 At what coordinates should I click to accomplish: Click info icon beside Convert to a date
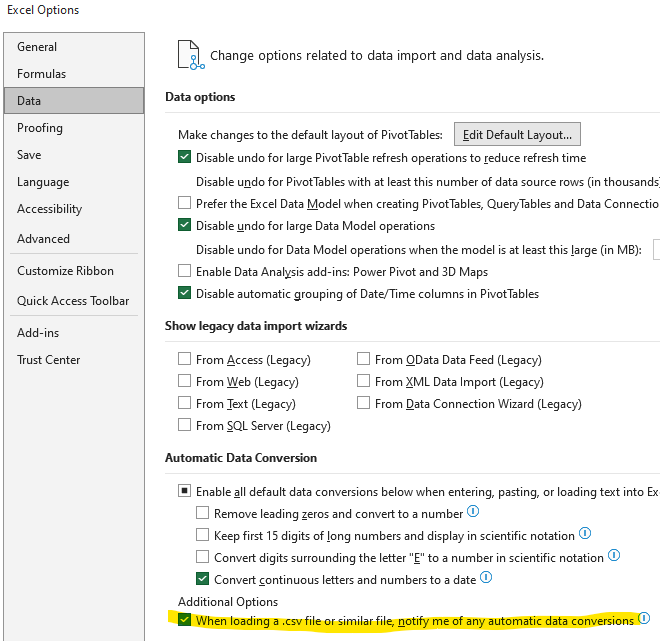486,577
